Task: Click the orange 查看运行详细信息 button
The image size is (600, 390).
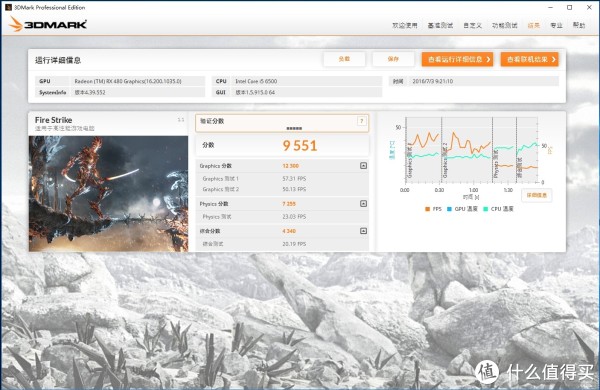Action: (x=457, y=59)
